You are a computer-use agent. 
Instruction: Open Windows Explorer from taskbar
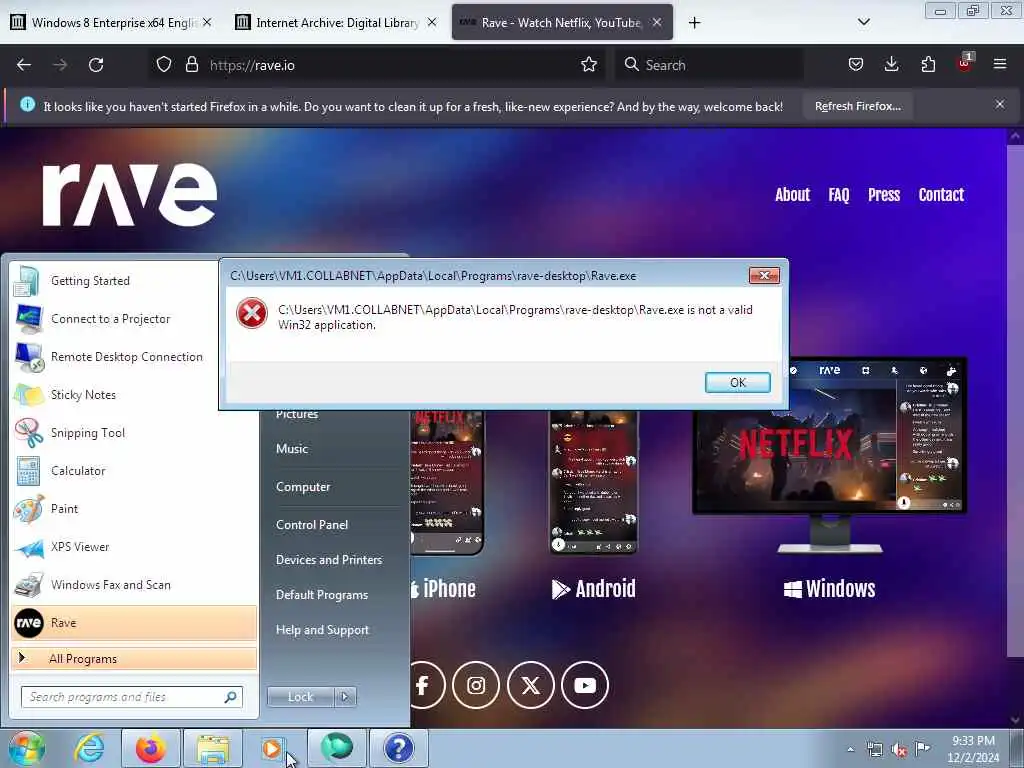213,748
